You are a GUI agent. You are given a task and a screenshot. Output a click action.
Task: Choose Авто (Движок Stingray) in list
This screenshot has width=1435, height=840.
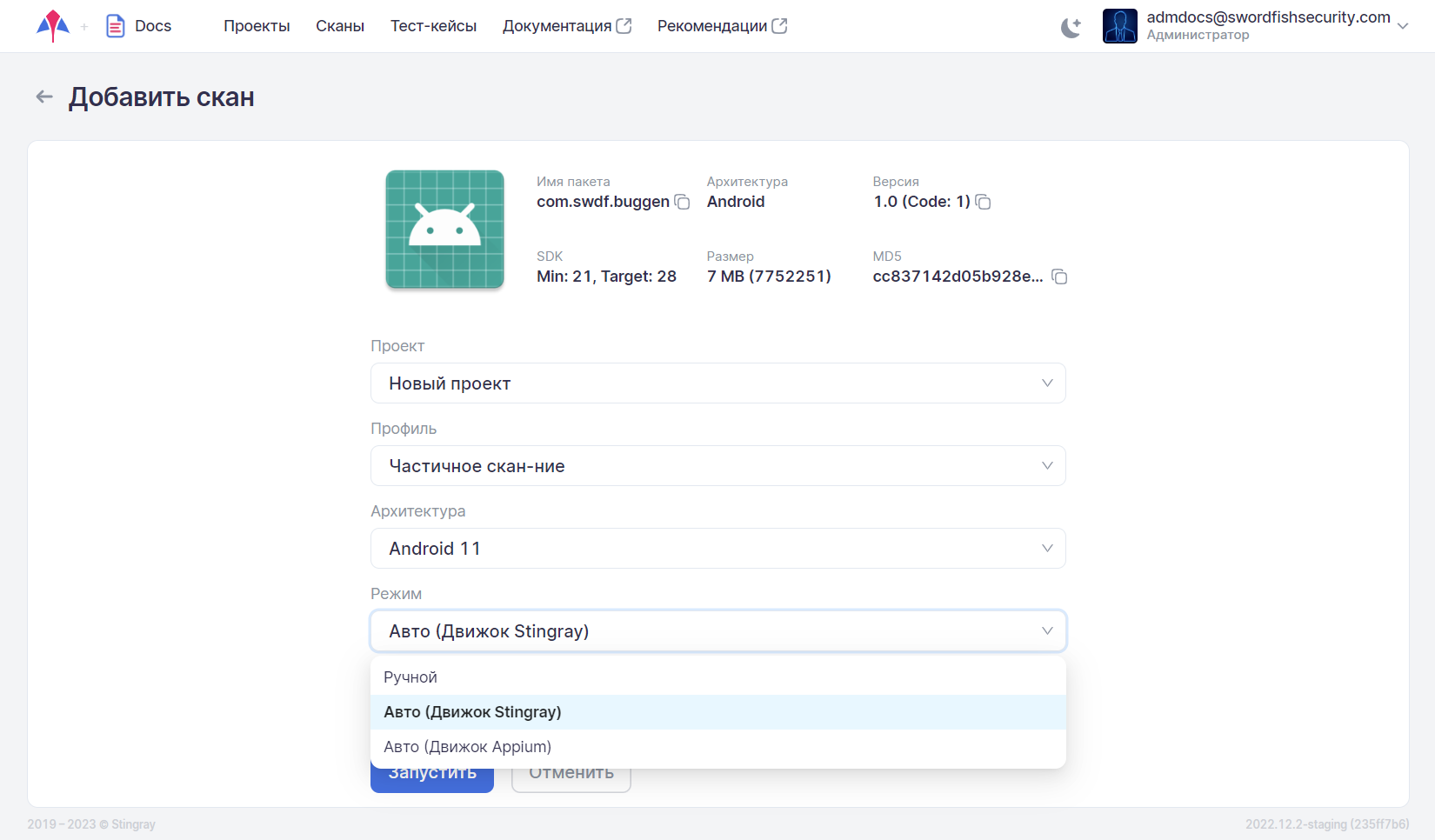click(x=472, y=712)
